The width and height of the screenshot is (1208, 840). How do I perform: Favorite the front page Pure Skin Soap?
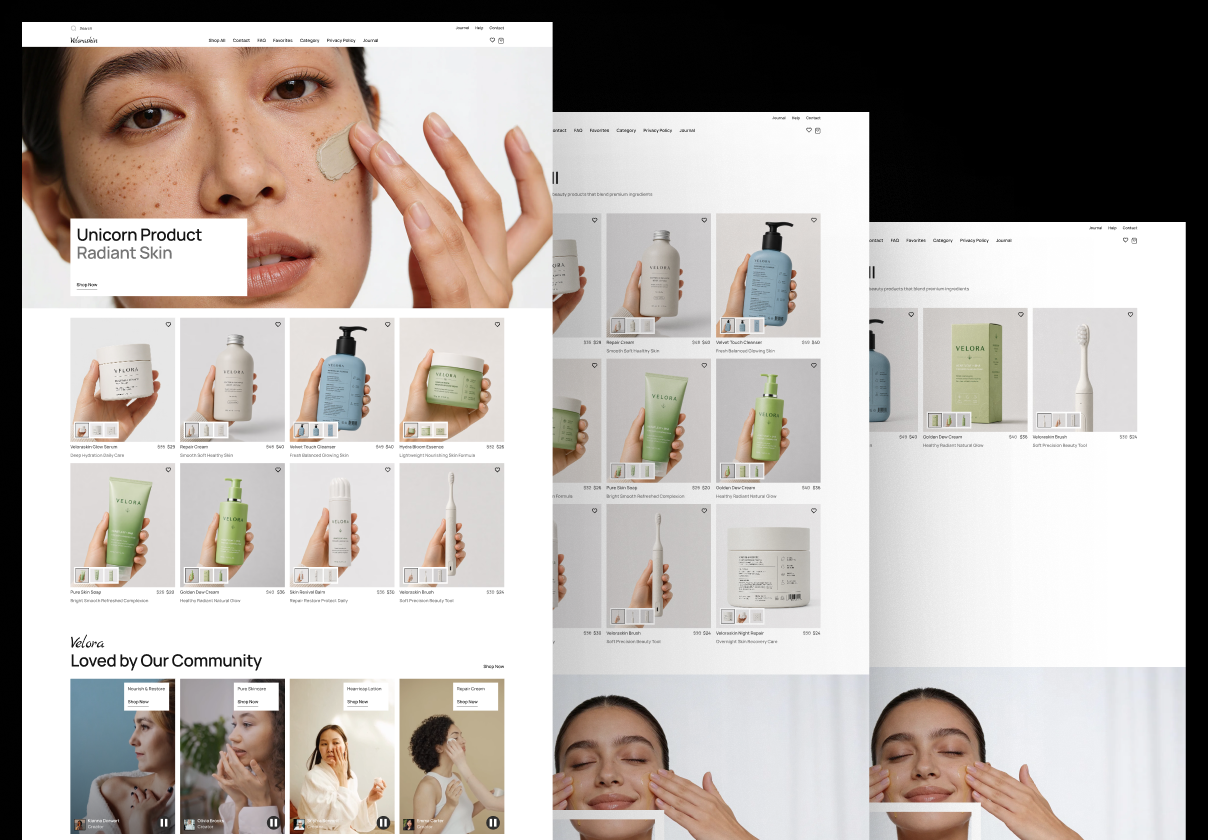pyautogui.click(x=168, y=470)
